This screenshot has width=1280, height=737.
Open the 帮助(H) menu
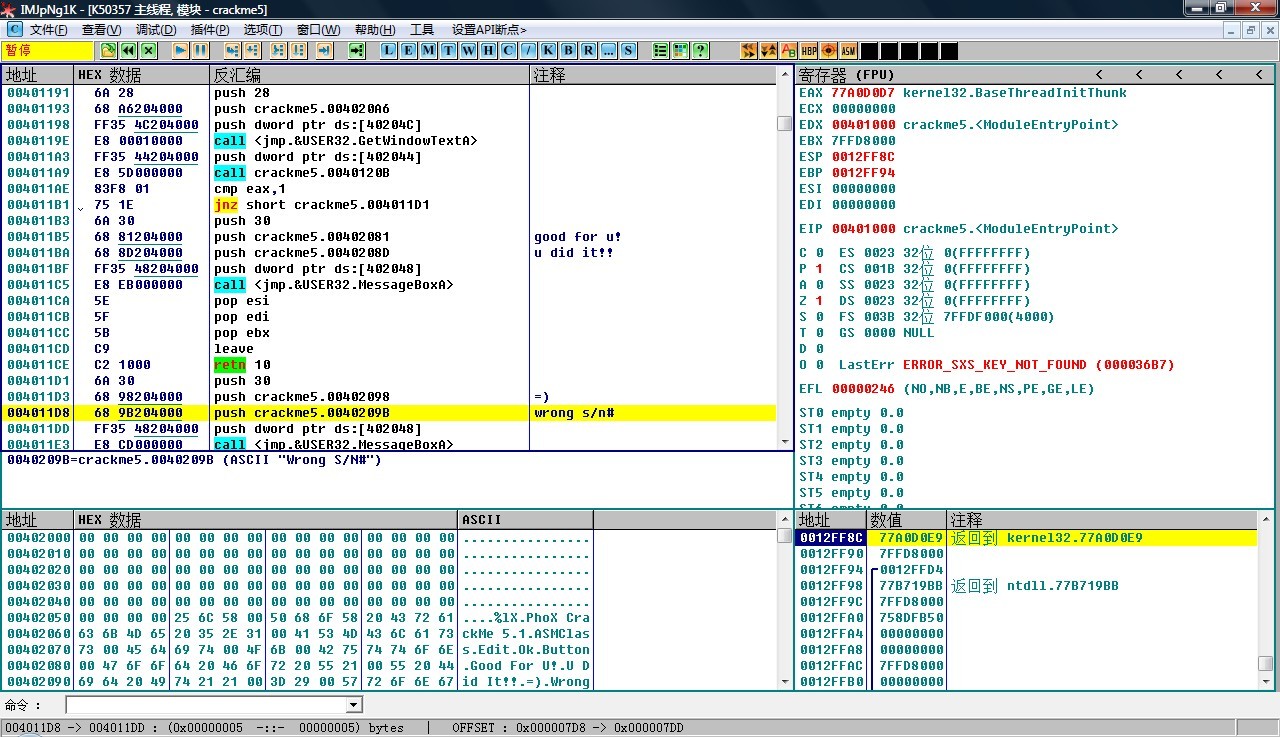click(x=375, y=30)
